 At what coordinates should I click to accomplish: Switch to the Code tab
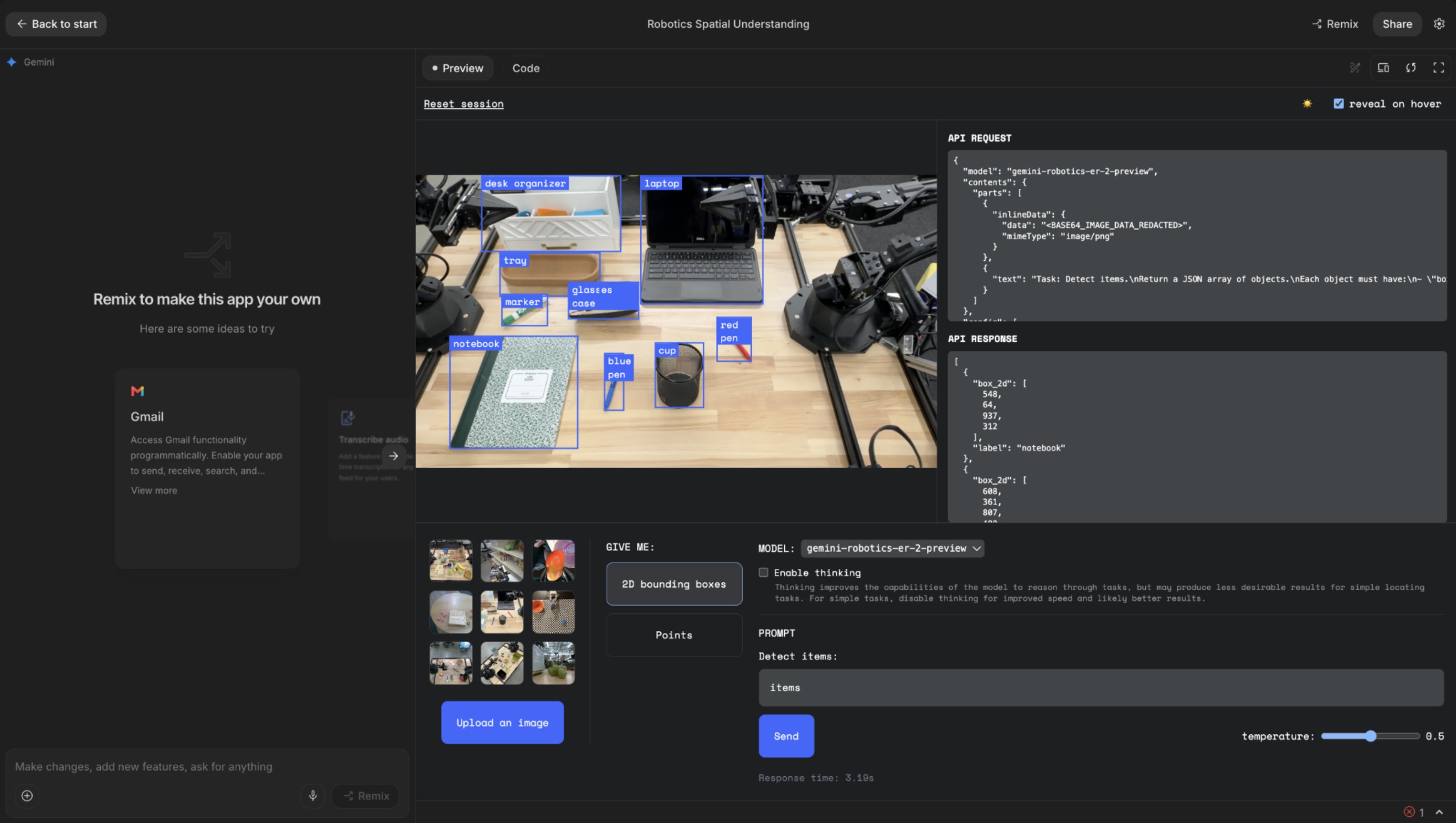coord(525,68)
